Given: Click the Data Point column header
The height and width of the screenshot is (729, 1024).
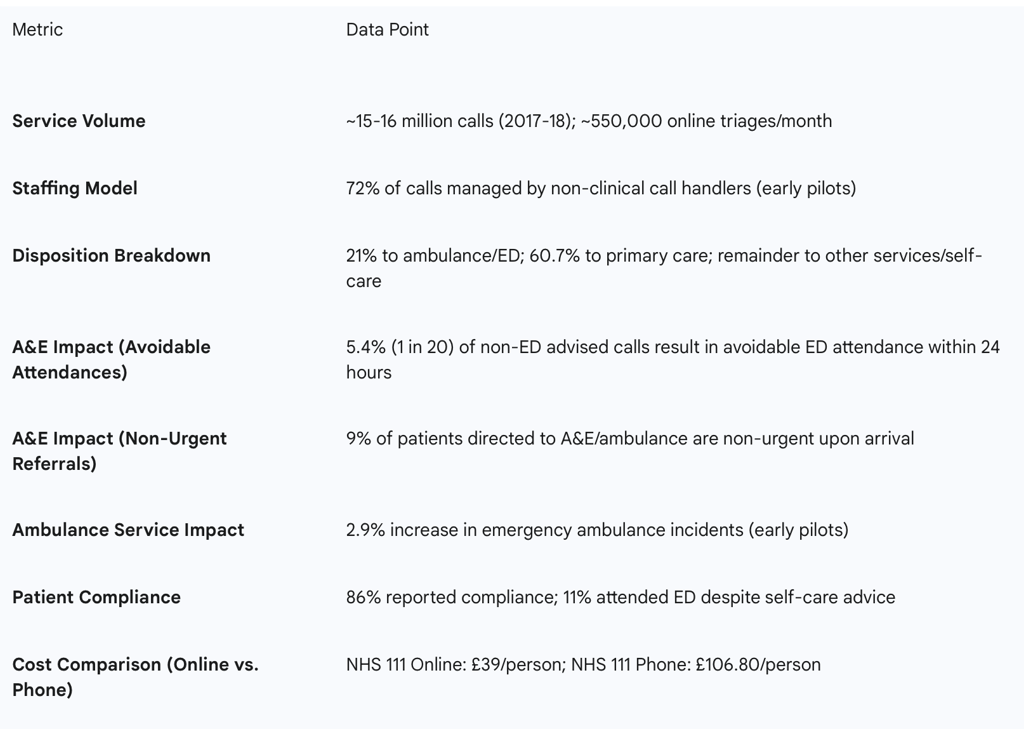Looking at the screenshot, I should 387,30.
